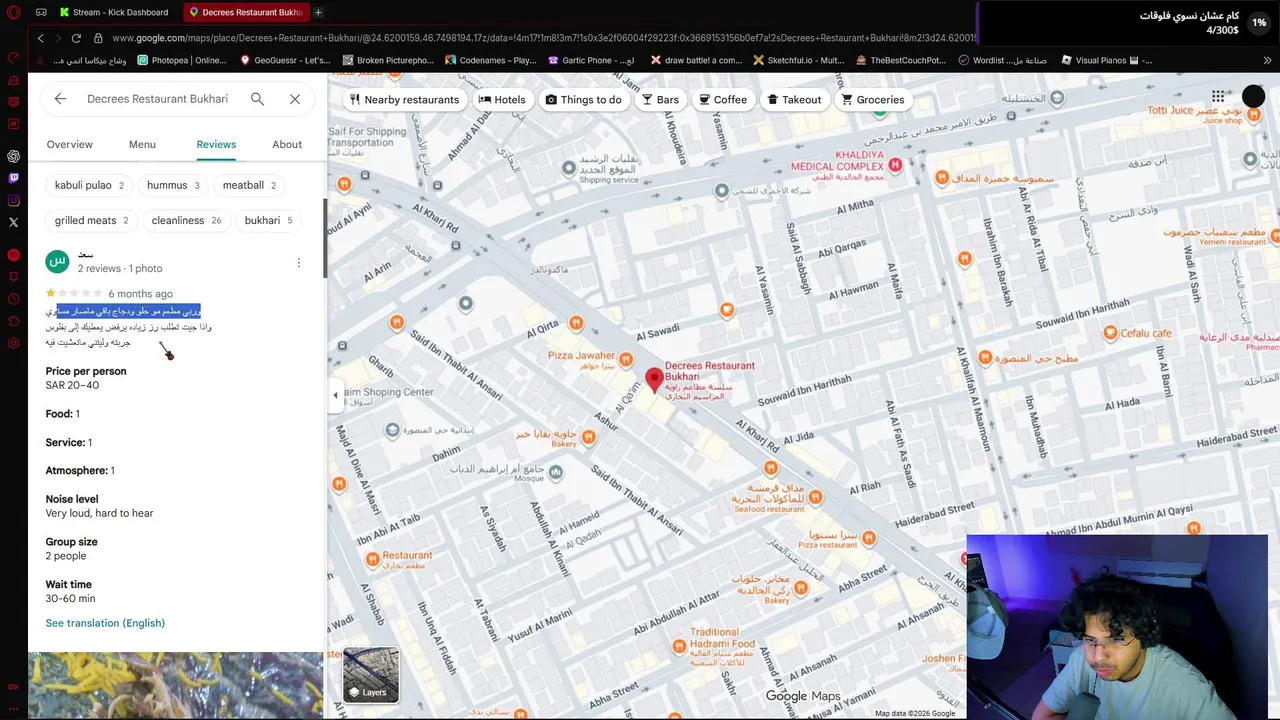Search nearby Coffee places
The image size is (1280, 720).
click(723, 99)
